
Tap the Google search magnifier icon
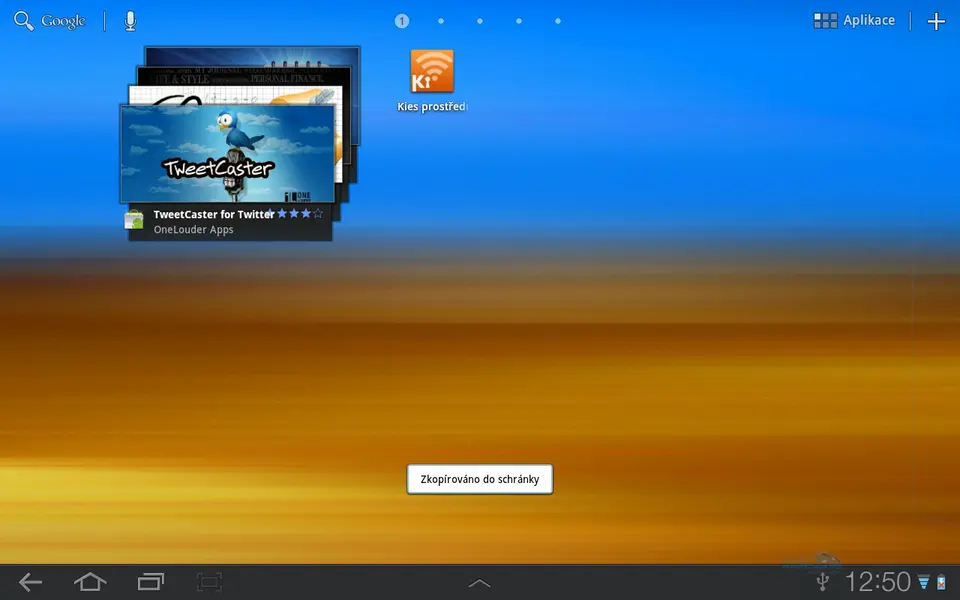tap(23, 21)
